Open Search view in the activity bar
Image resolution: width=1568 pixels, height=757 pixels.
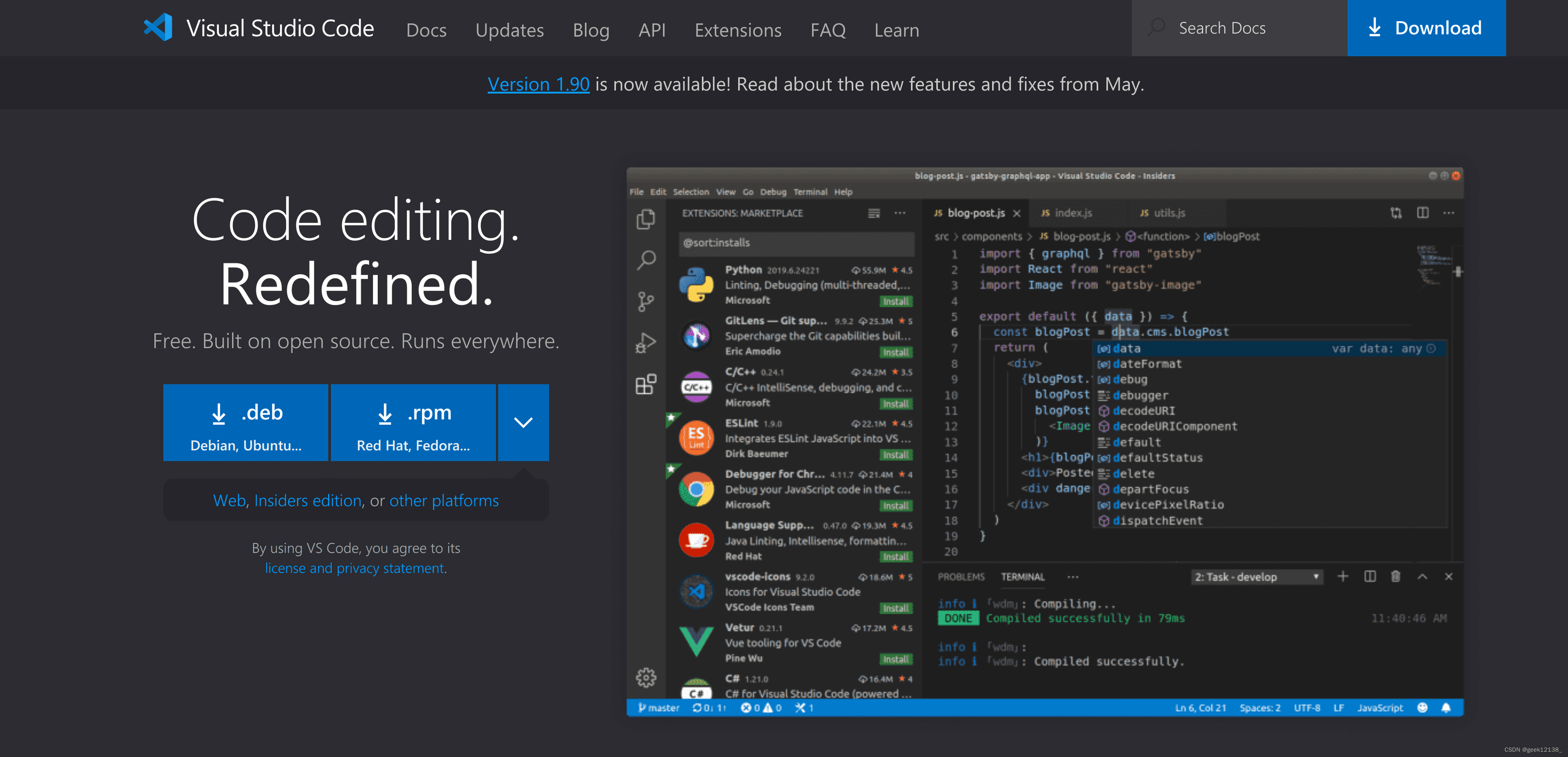(646, 260)
